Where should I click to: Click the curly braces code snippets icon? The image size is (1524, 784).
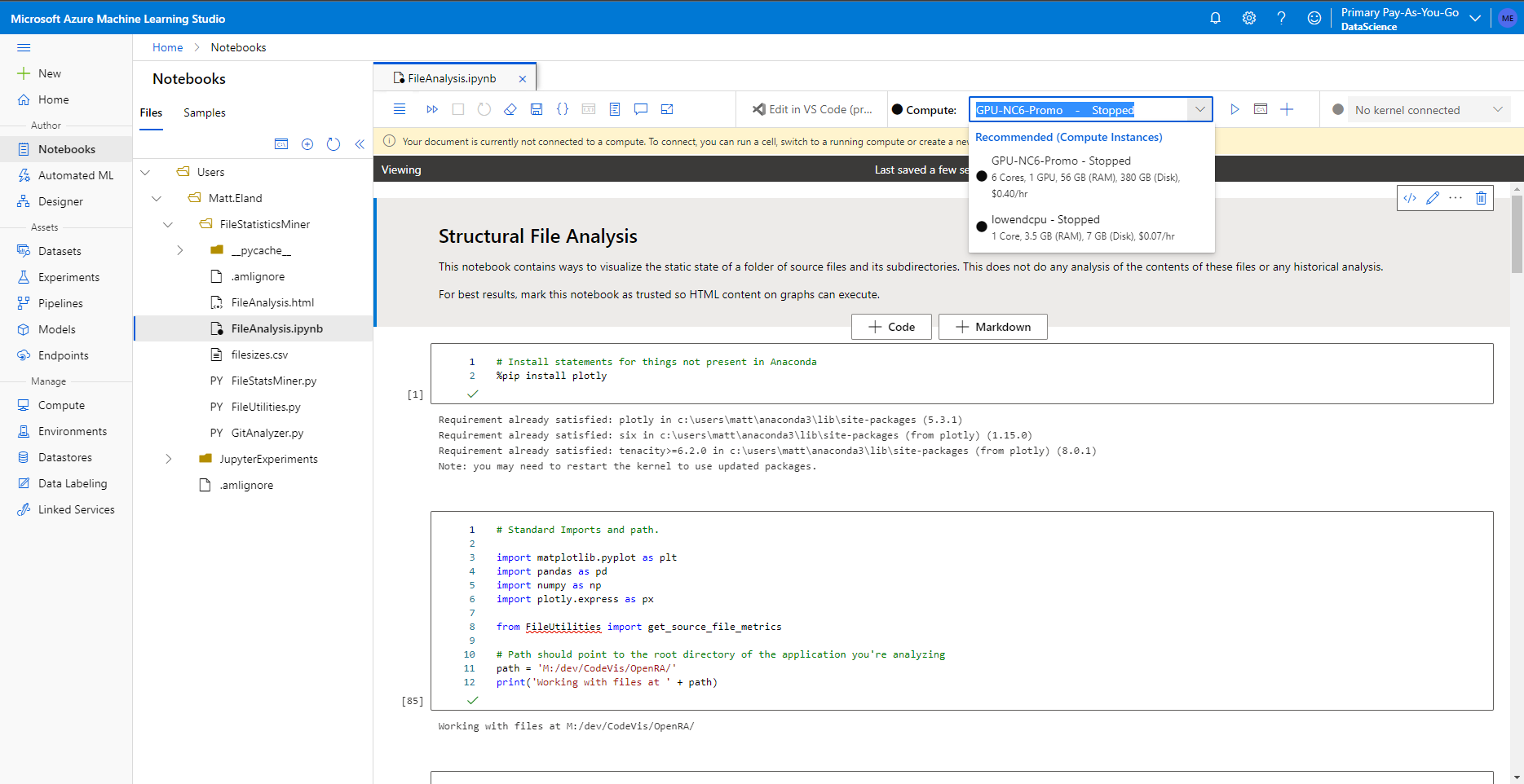coord(563,109)
